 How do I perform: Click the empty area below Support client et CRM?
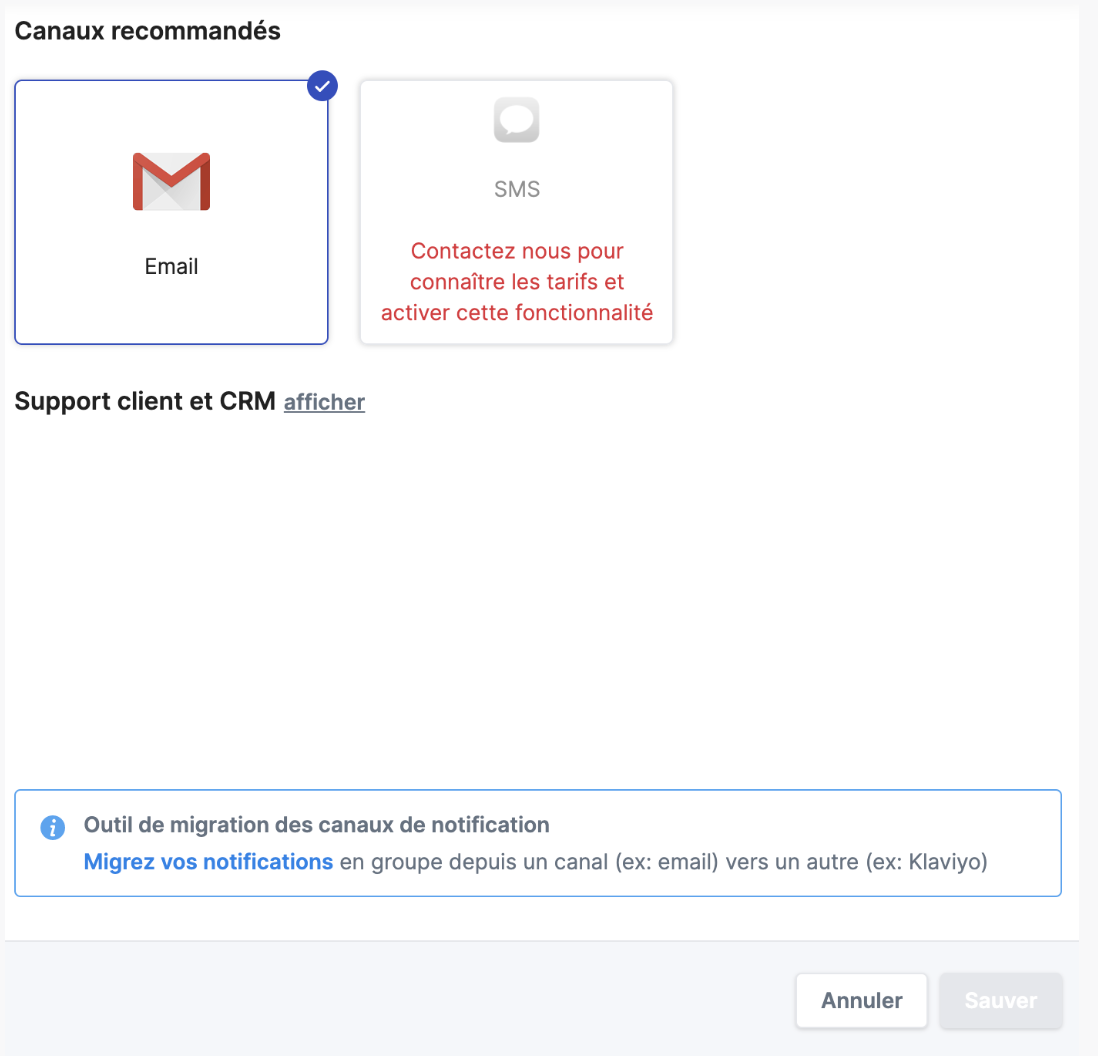[x=540, y=590]
